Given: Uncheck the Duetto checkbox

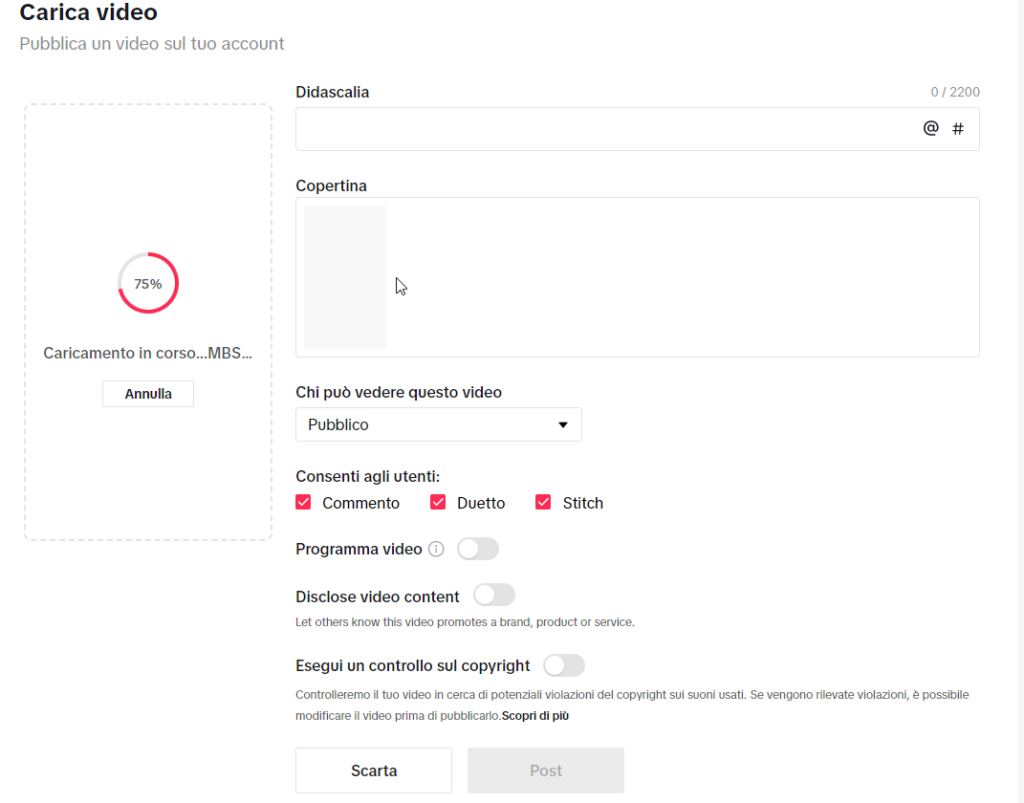Looking at the screenshot, I should [x=438, y=502].
